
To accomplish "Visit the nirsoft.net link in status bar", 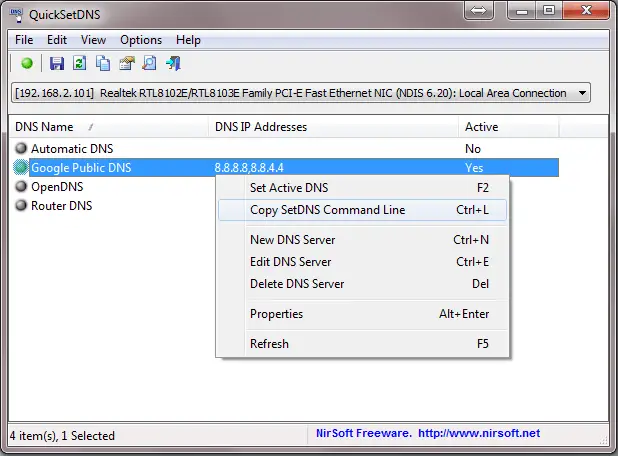I will (479, 433).
